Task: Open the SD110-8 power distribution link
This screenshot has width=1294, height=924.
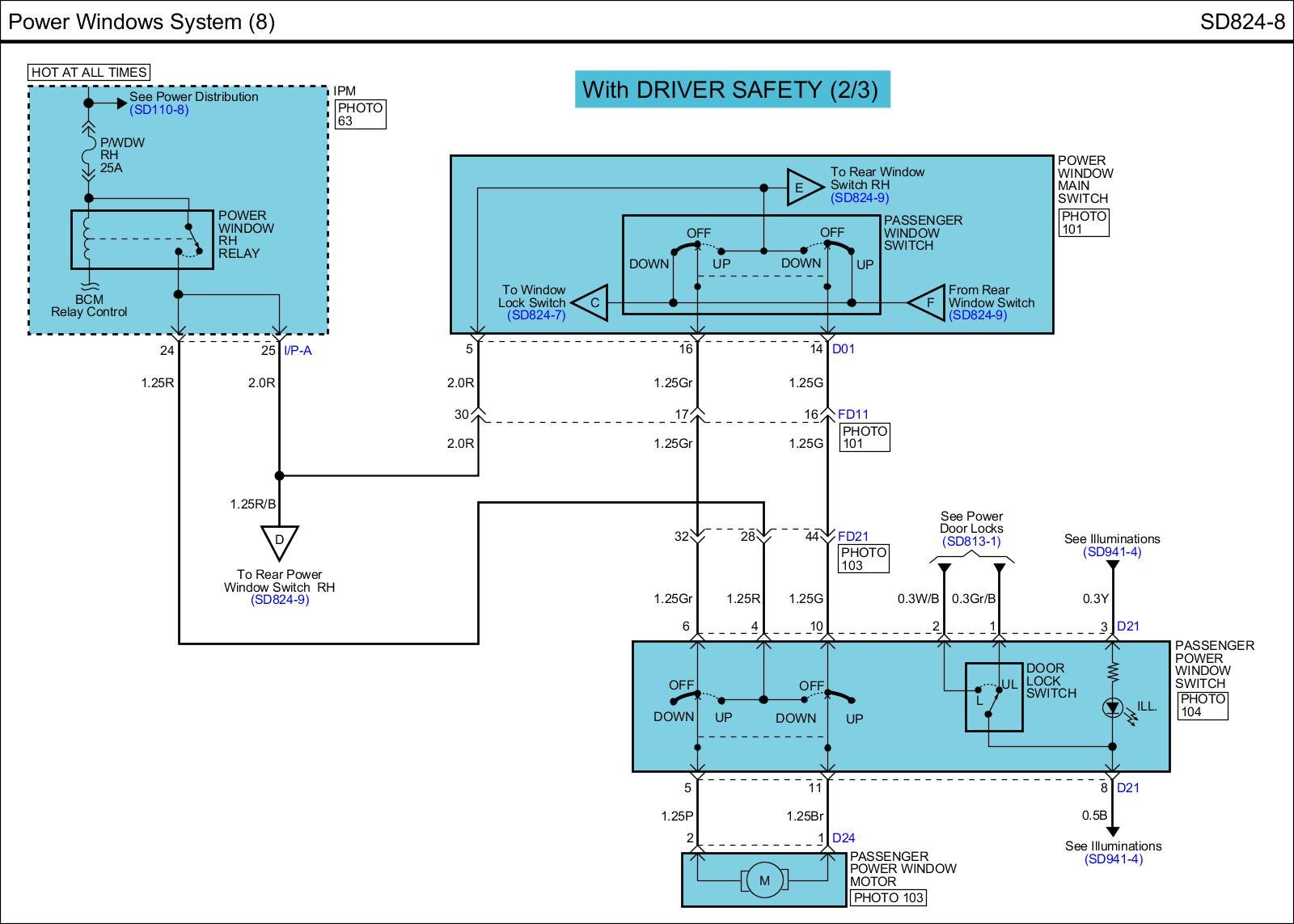Action: click(159, 110)
